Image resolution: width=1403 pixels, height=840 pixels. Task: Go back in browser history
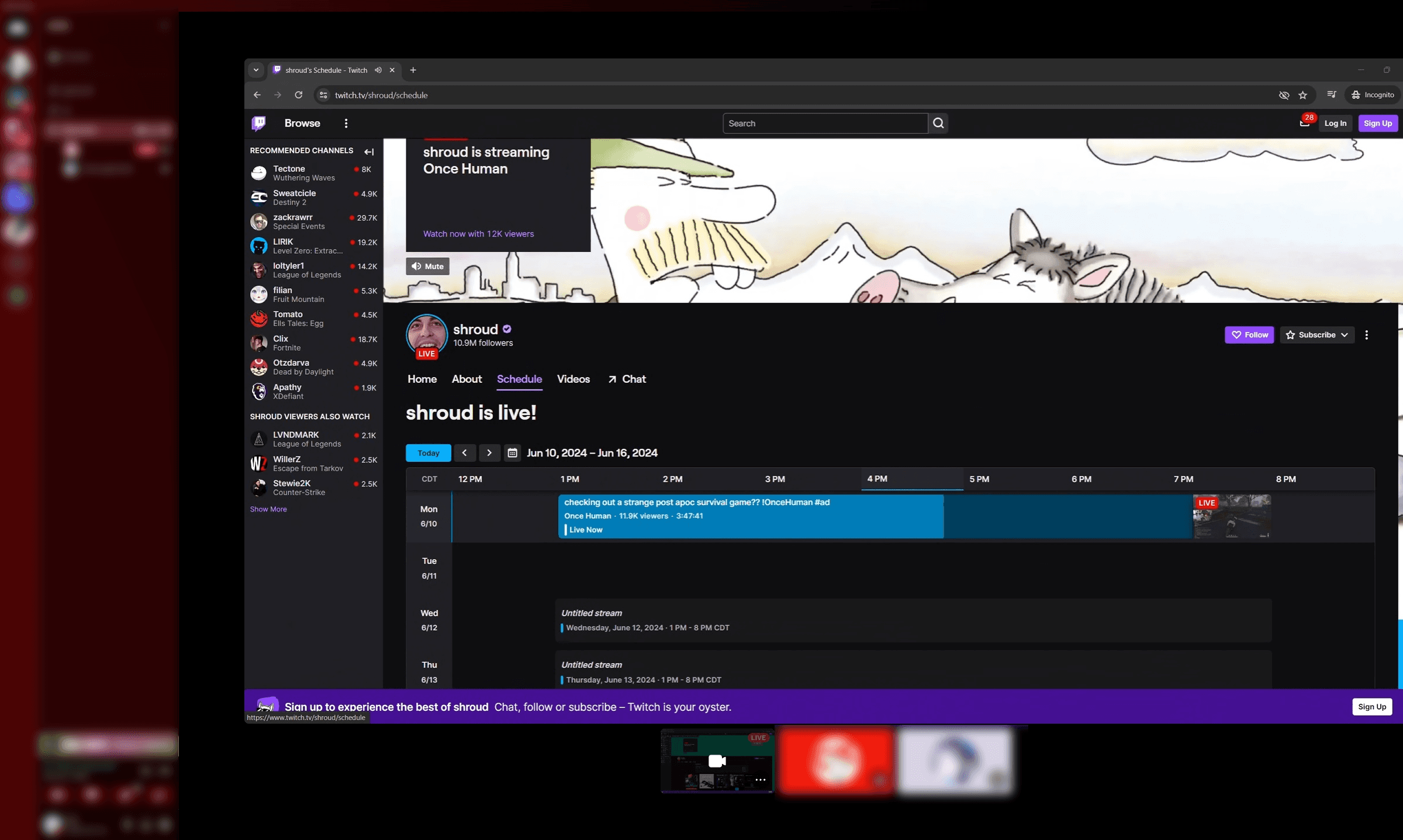pos(257,95)
